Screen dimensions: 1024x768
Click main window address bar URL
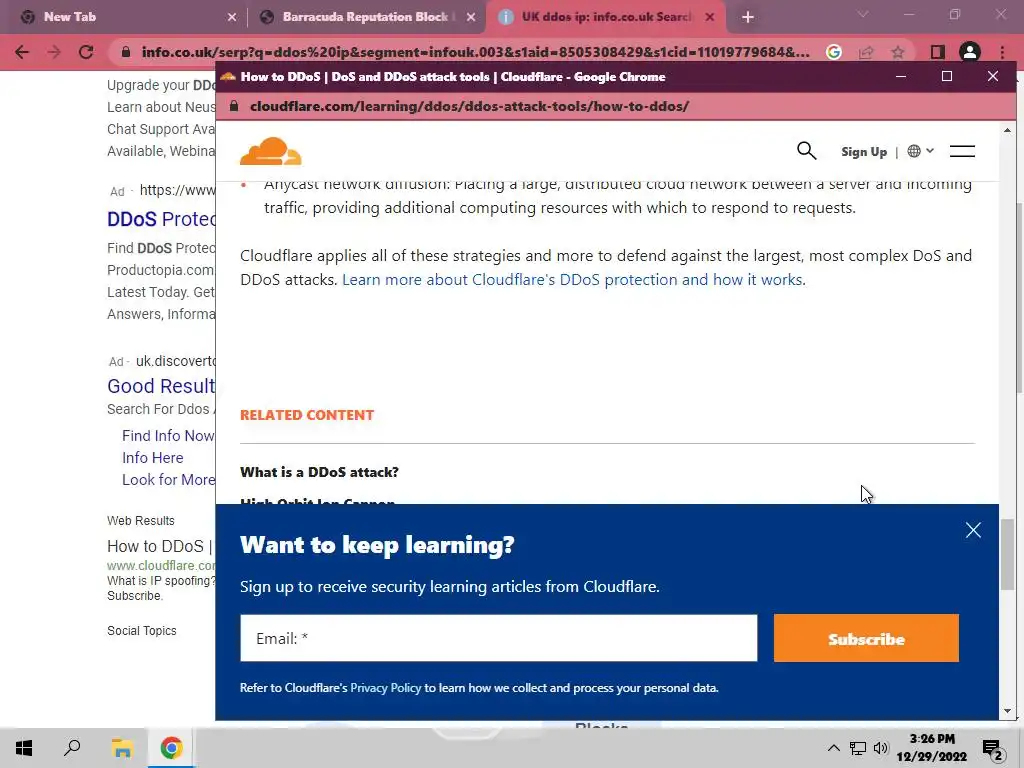[475, 52]
